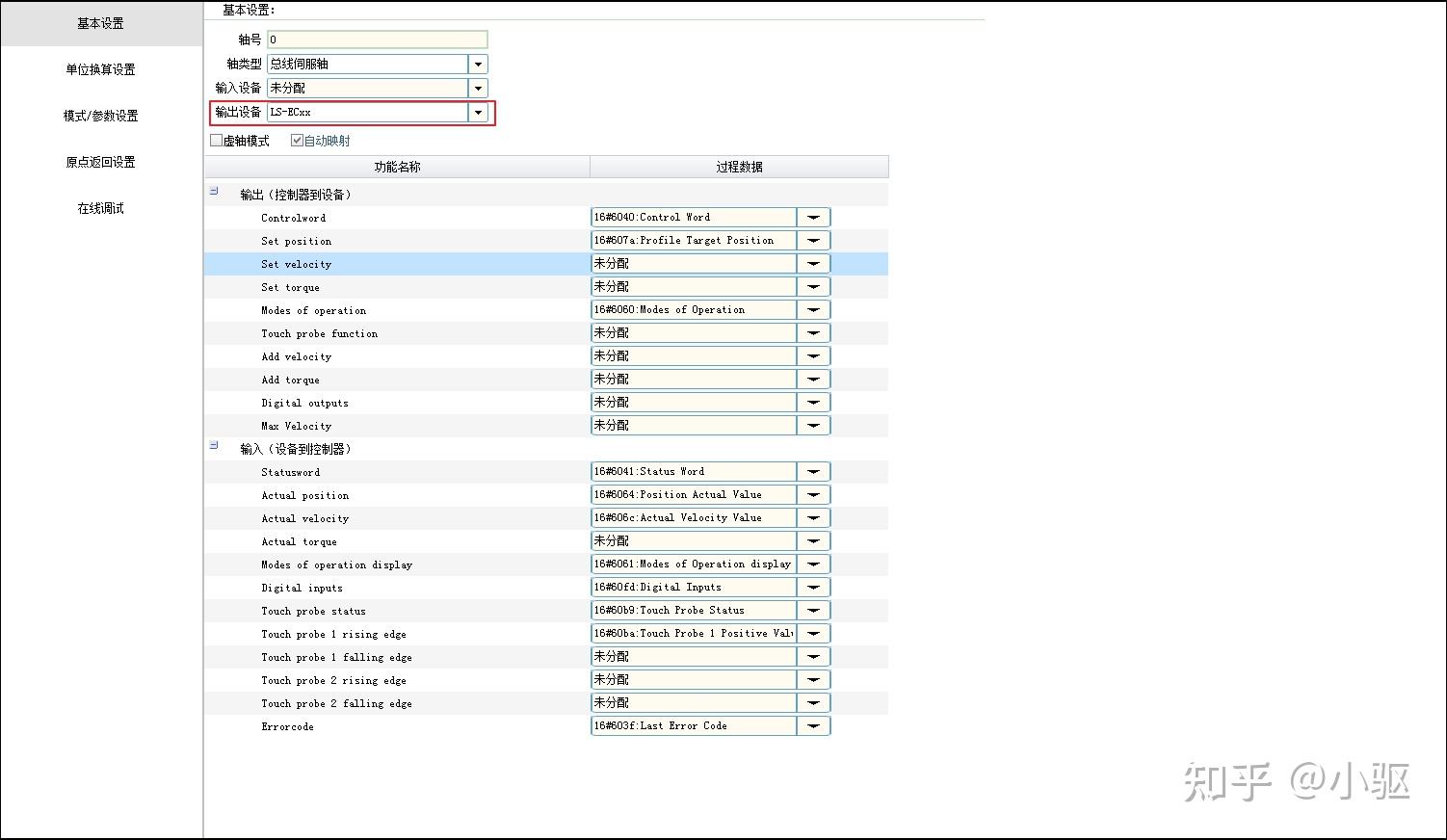Image resolution: width=1447 pixels, height=840 pixels.
Task: Click the 16#60fd:Digital Inputs value
Action: 694,588
